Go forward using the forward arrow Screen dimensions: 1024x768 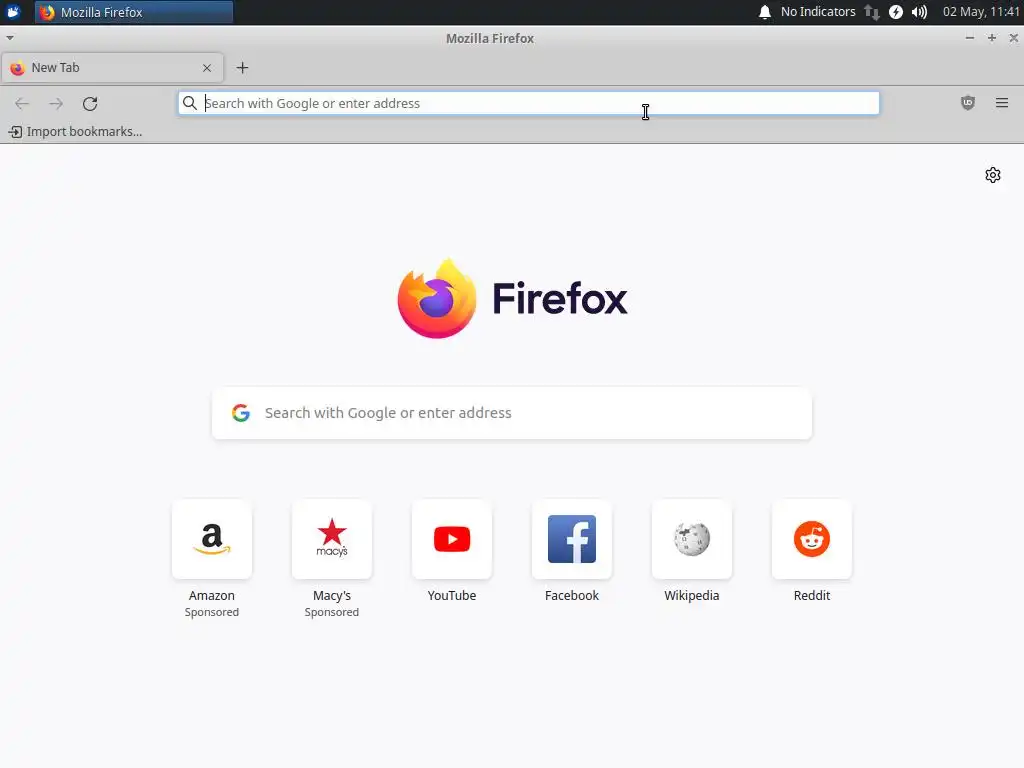click(56, 103)
